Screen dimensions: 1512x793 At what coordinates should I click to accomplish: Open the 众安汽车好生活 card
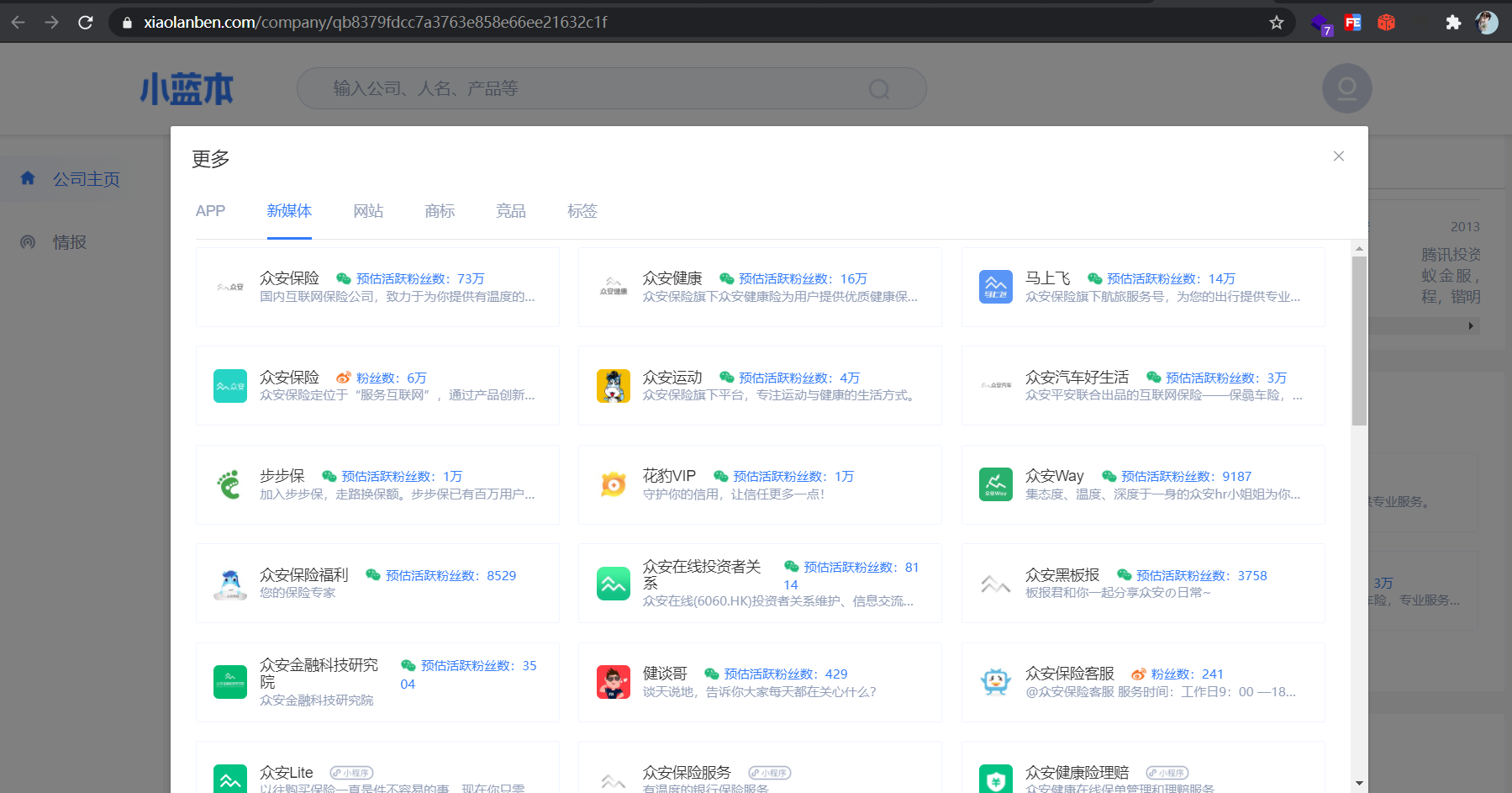point(1143,386)
